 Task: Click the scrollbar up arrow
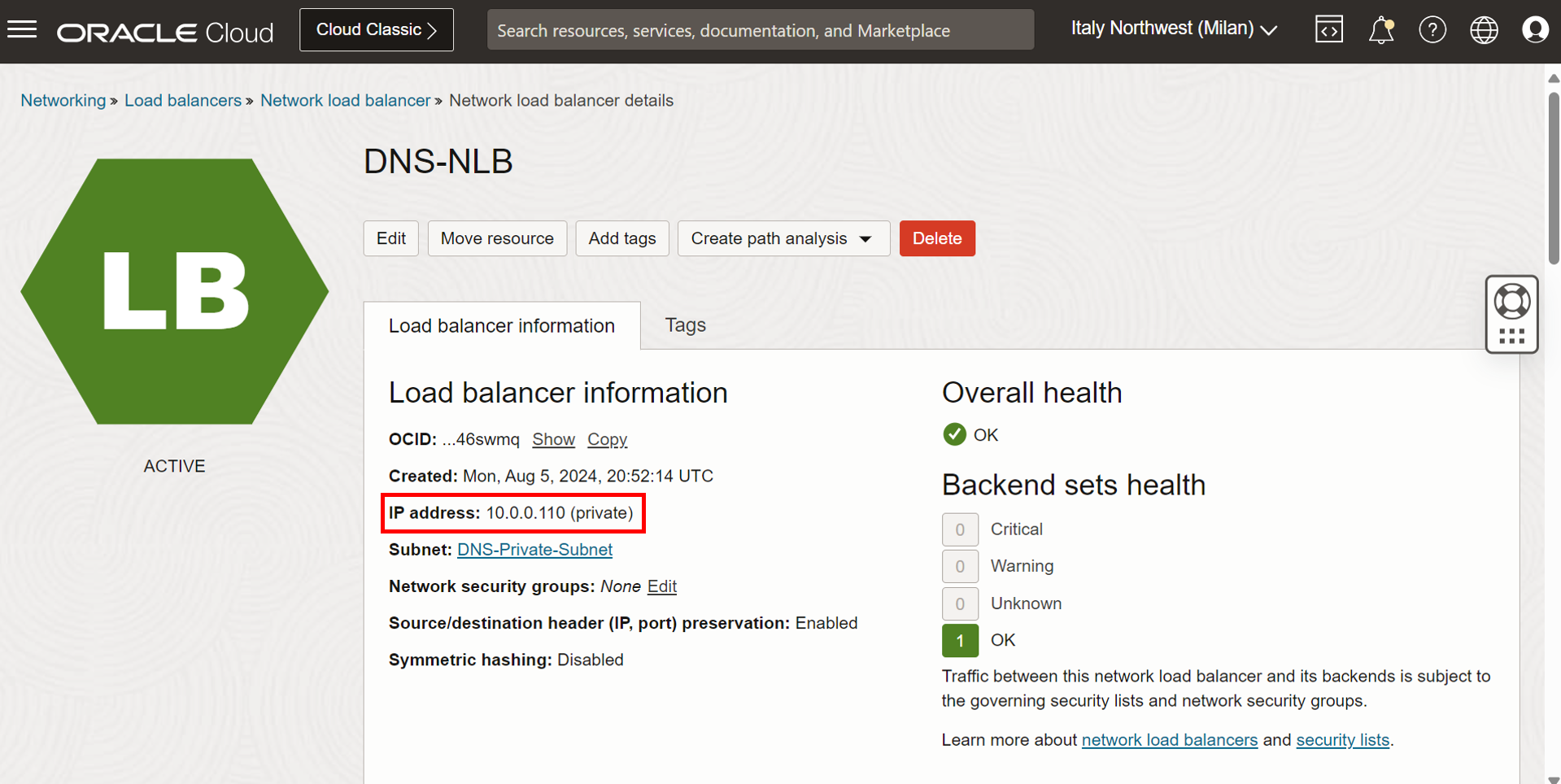(x=1554, y=79)
